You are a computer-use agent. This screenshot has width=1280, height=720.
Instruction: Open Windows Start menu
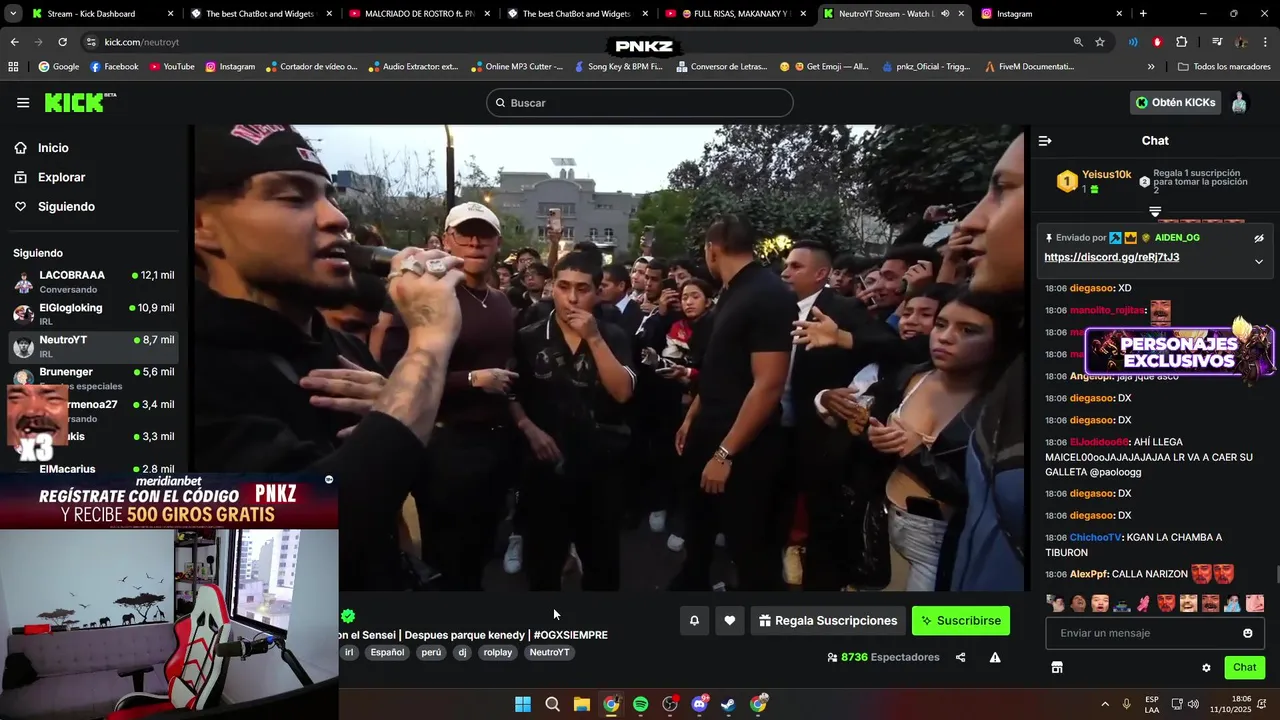pyautogui.click(x=523, y=704)
